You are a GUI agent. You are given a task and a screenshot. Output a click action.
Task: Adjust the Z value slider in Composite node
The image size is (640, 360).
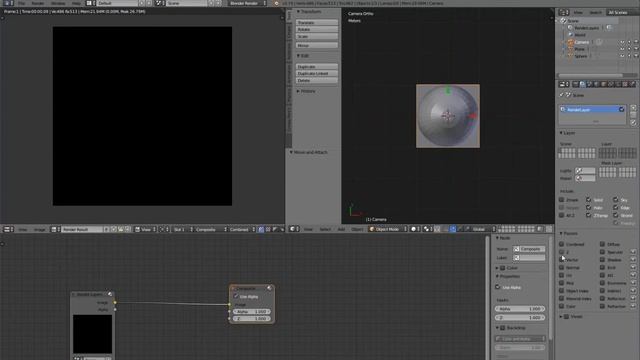(252, 318)
